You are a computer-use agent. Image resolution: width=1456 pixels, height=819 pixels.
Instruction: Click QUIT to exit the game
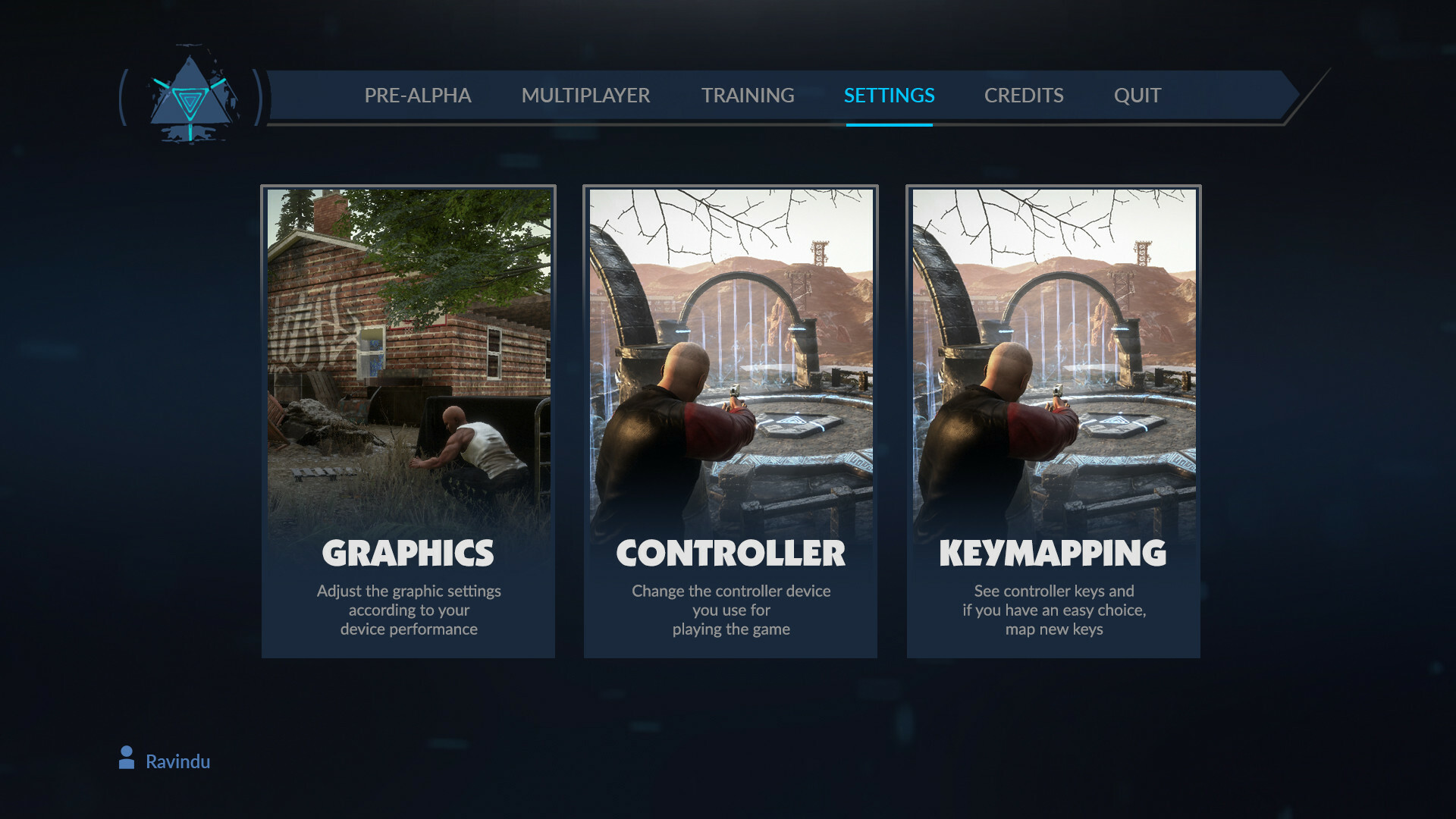[x=1136, y=96]
